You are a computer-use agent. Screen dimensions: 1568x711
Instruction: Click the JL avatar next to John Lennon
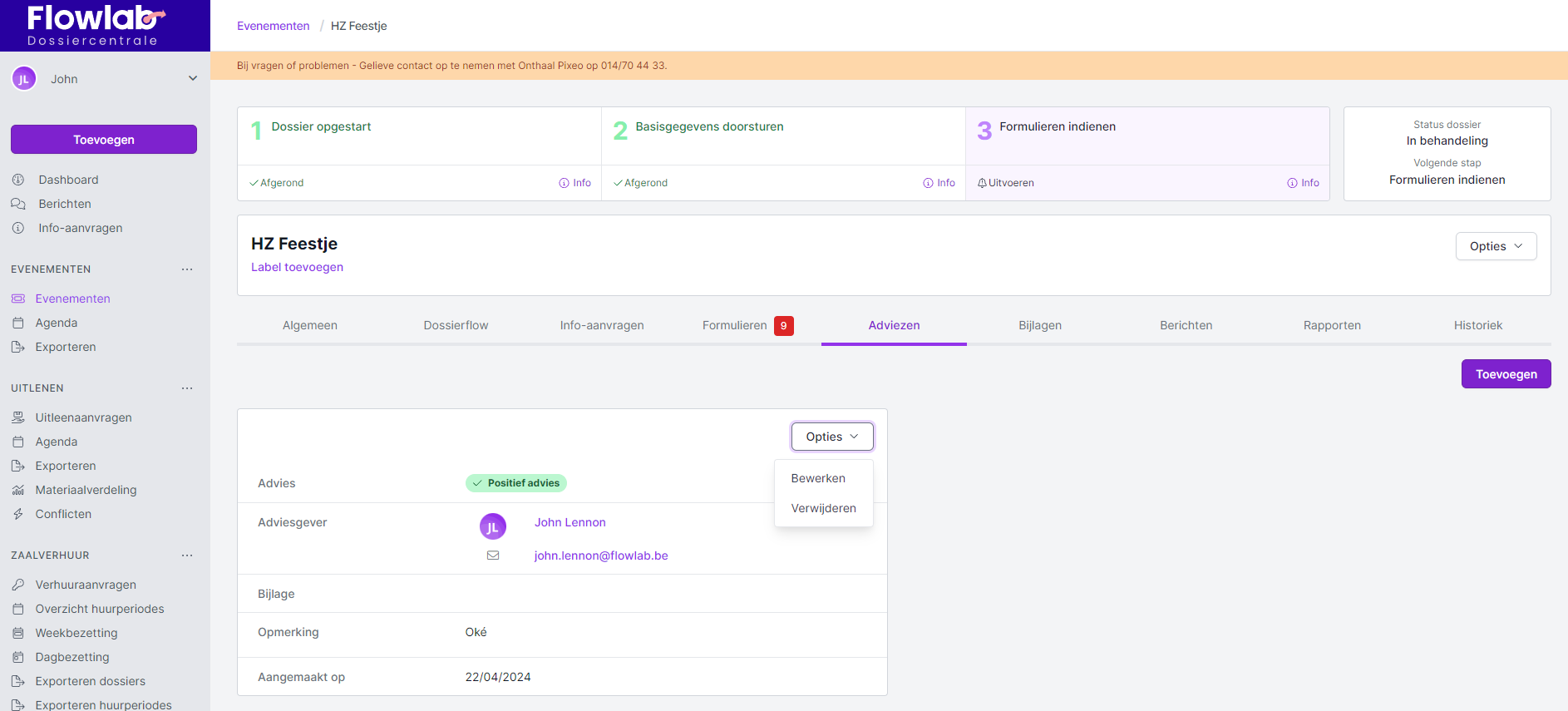[493, 526]
